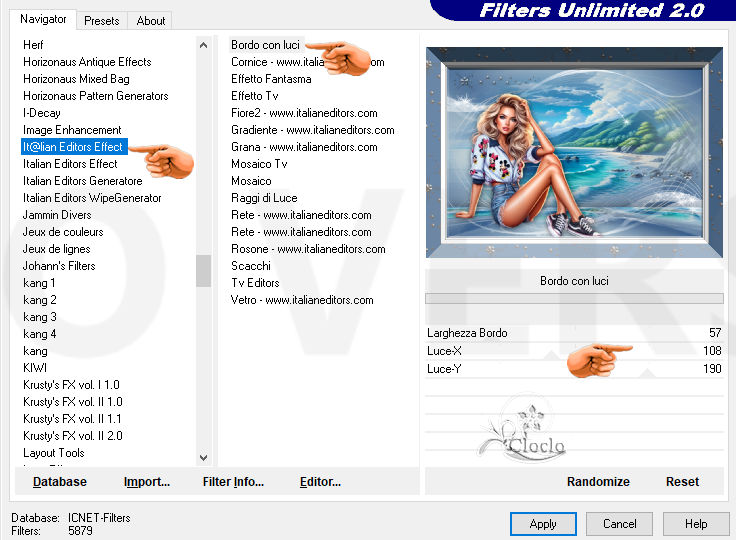
Task: Choose Rosone - www.italianeditors.com filter
Action: pos(308,249)
